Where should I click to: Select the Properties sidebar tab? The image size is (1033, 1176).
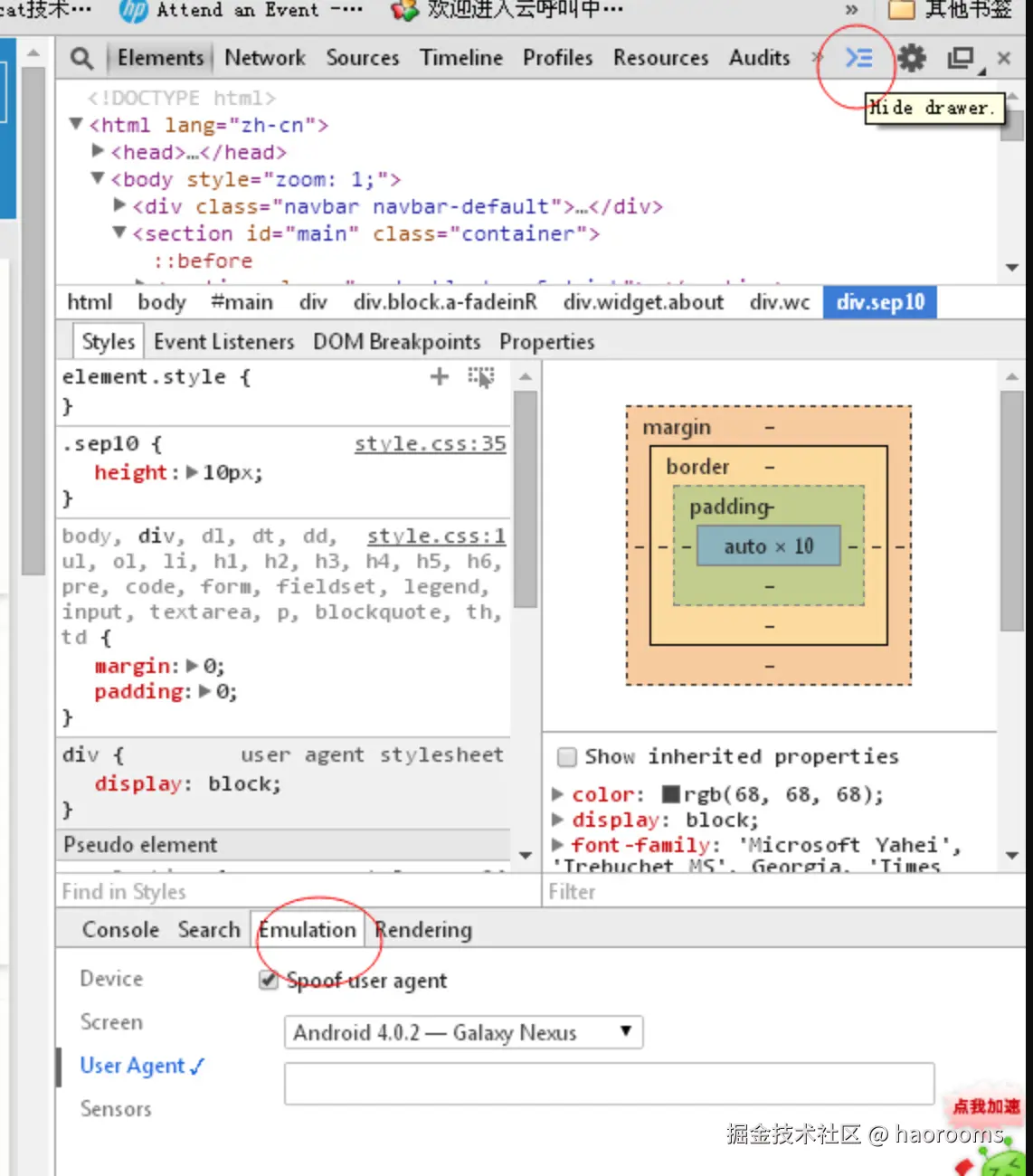pyautogui.click(x=547, y=342)
